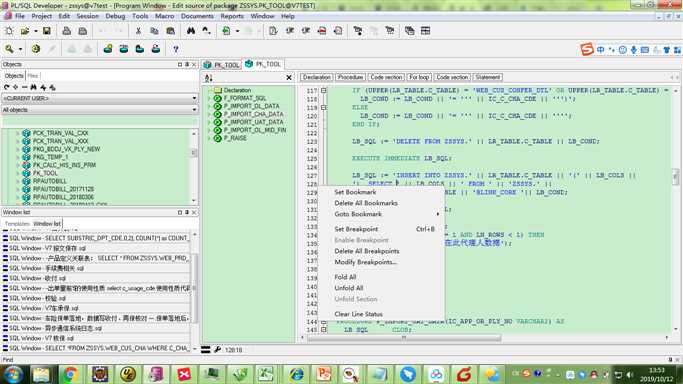This screenshot has height=384, width=683.
Task: Collapse the code fold at line 117
Action: point(324,91)
